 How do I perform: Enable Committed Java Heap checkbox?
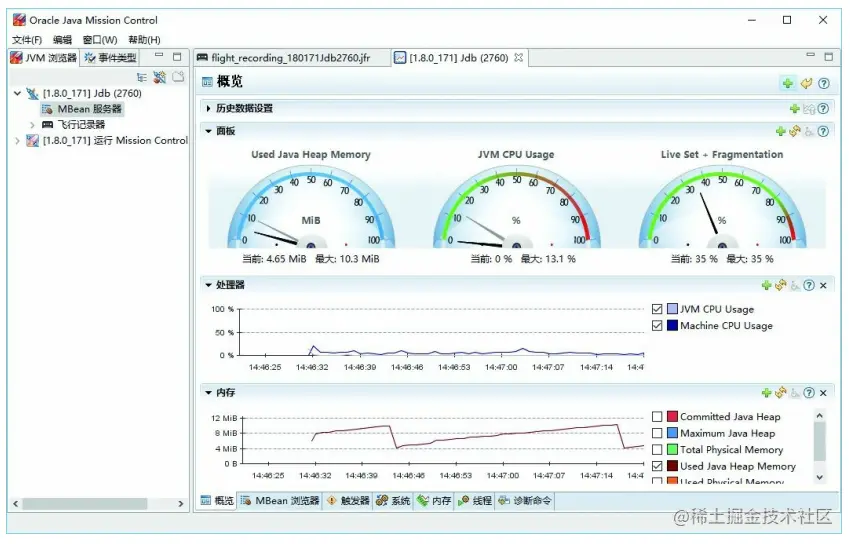tap(657, 417)
